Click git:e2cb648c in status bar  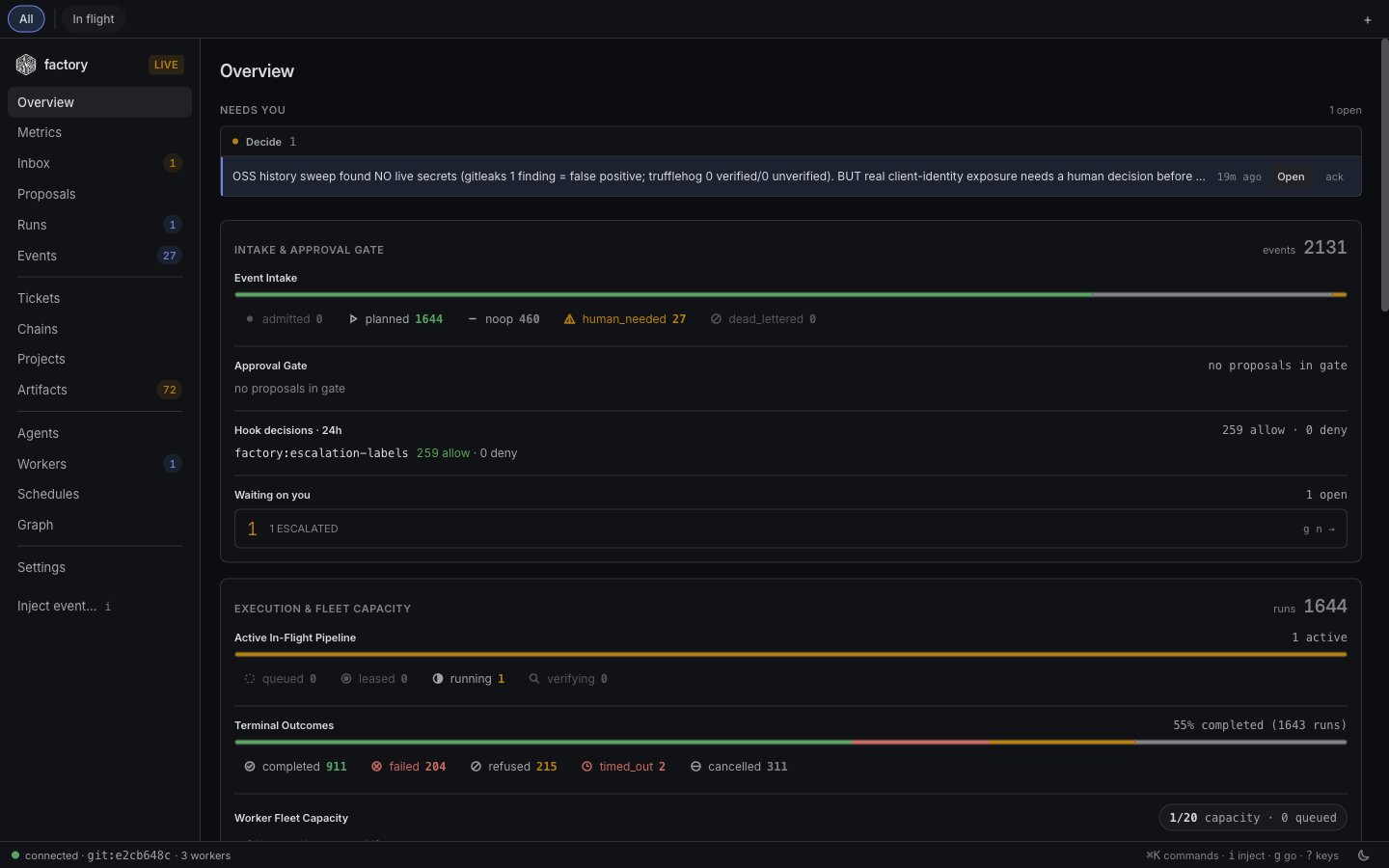coord(128,855)
